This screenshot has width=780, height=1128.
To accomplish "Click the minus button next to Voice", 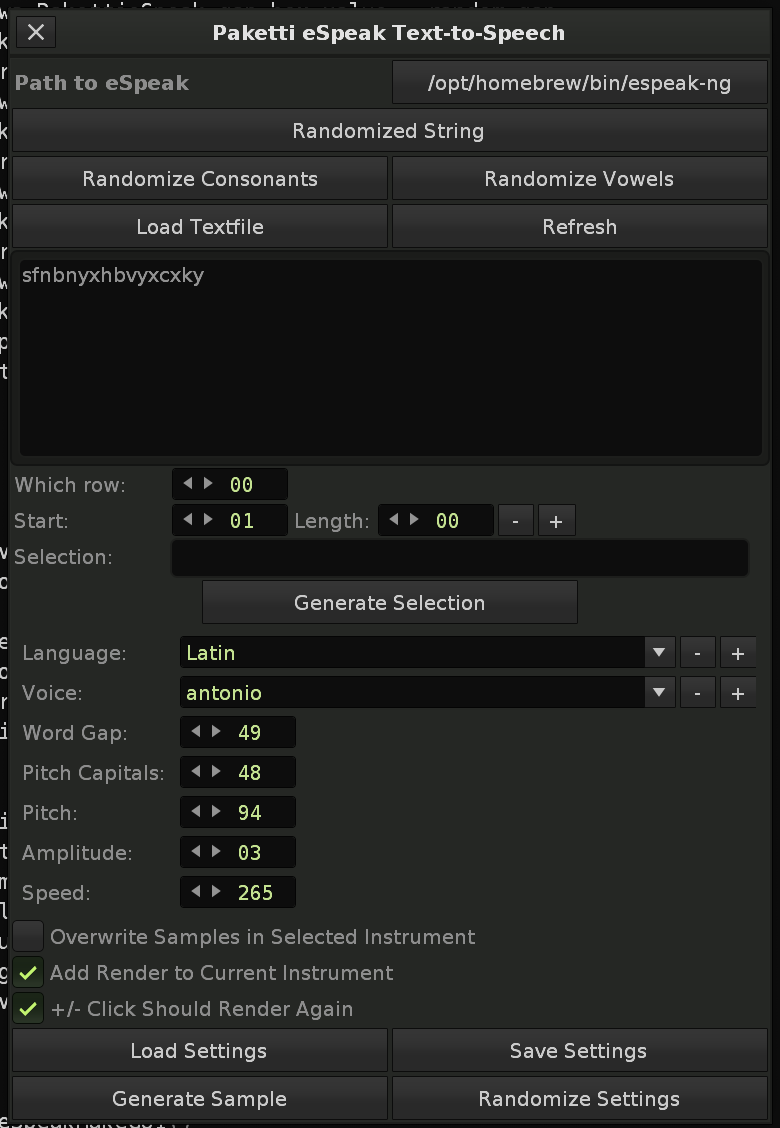I will [697, 693].
